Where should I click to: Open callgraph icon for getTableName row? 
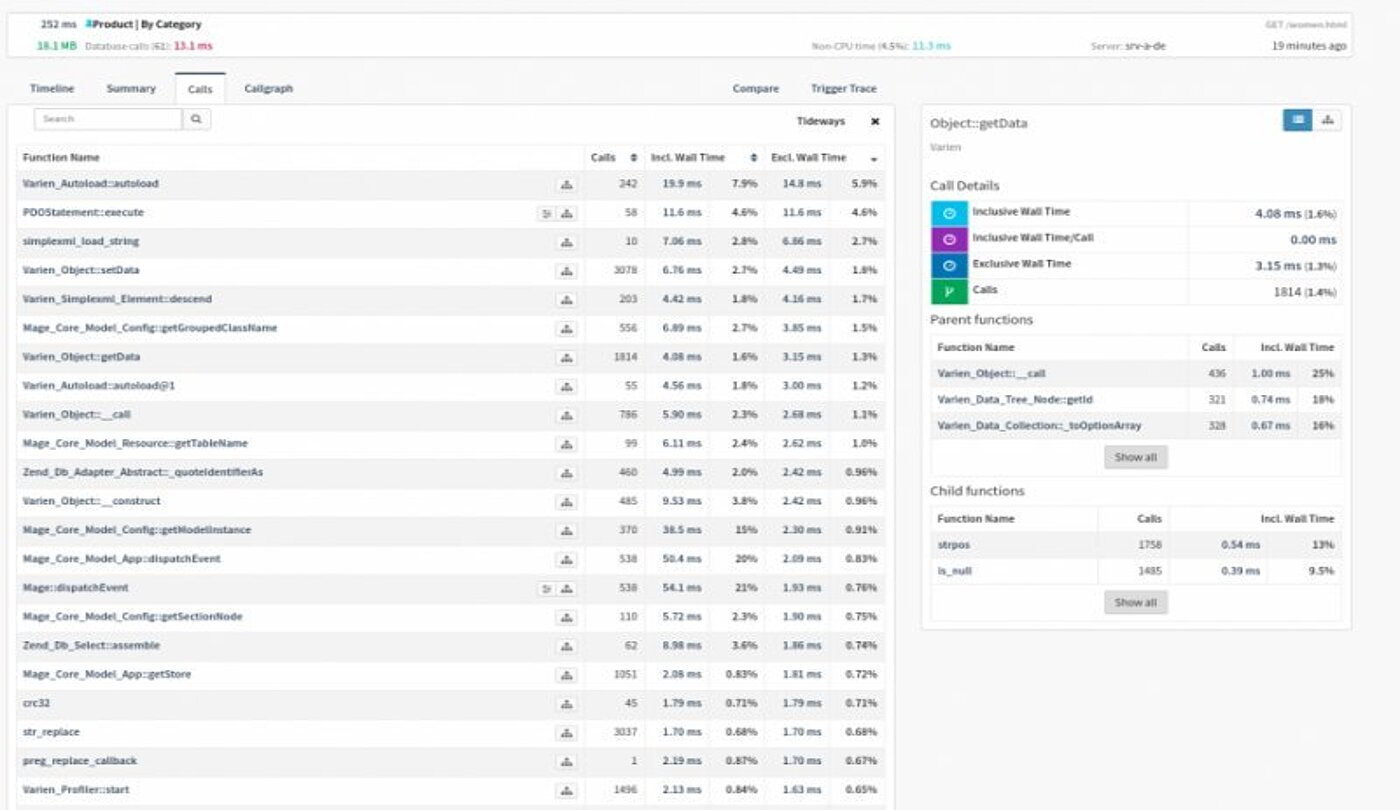567,444
